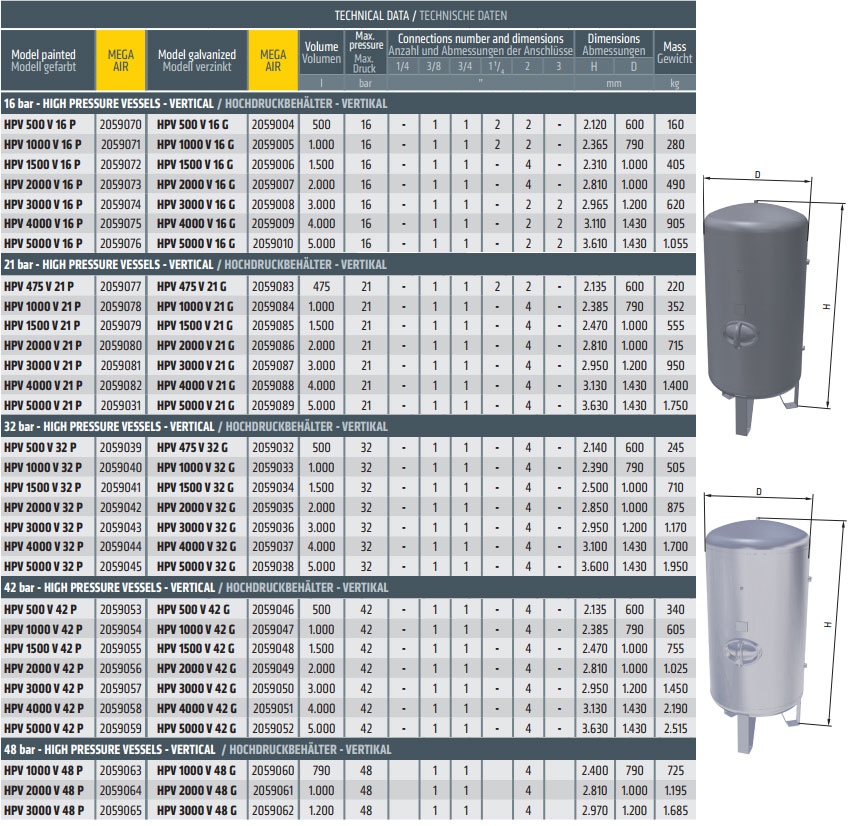This screenshot has width=848, height=826.
Task: Select model 'HPV 5000 V 42 P'
Action: click(x=44, y=728)
